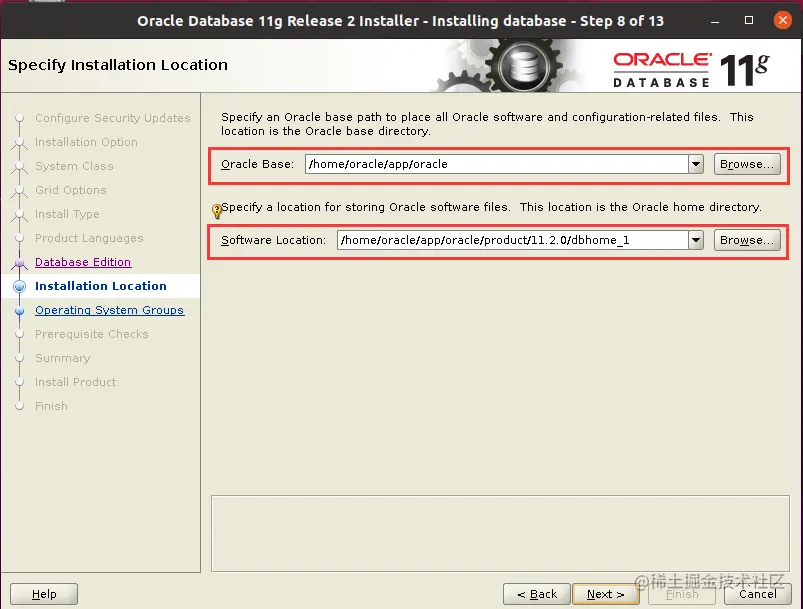
Task: Click Browse button for Oracle Base
Action: click(747, 164)
